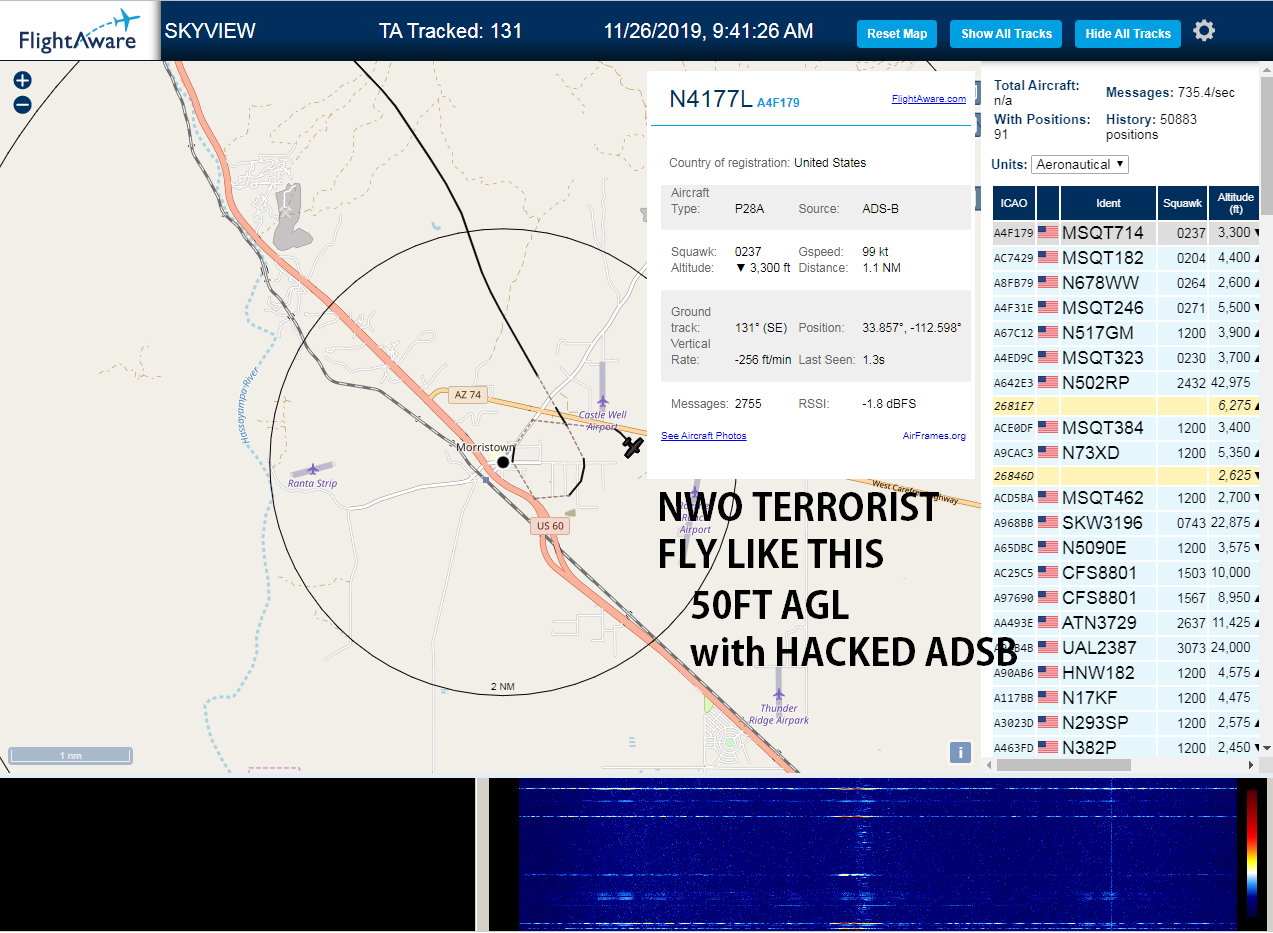Select the 26846D unidentified aircraft row

tap(1126, 476)
